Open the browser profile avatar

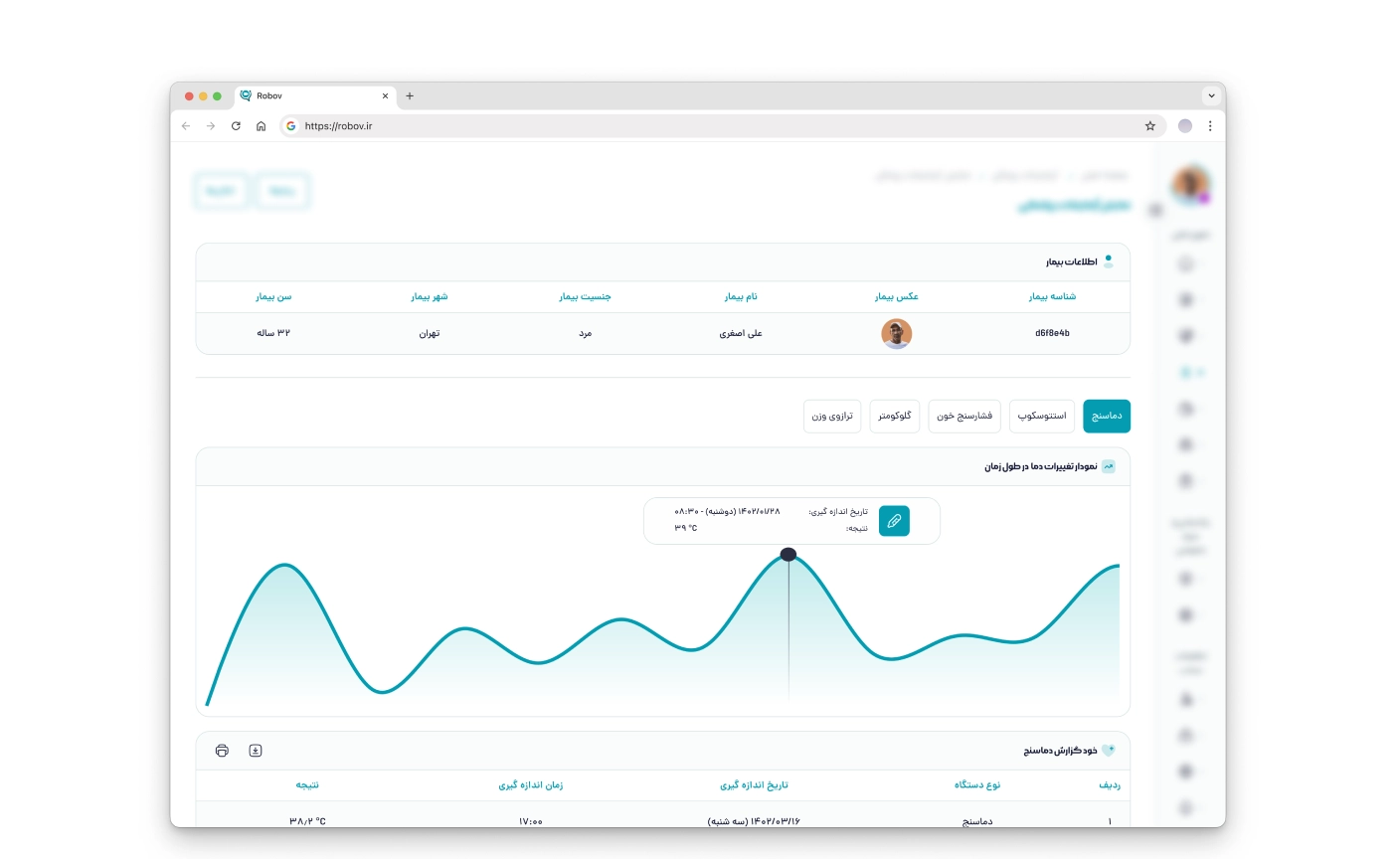[x=1183, y=126]
